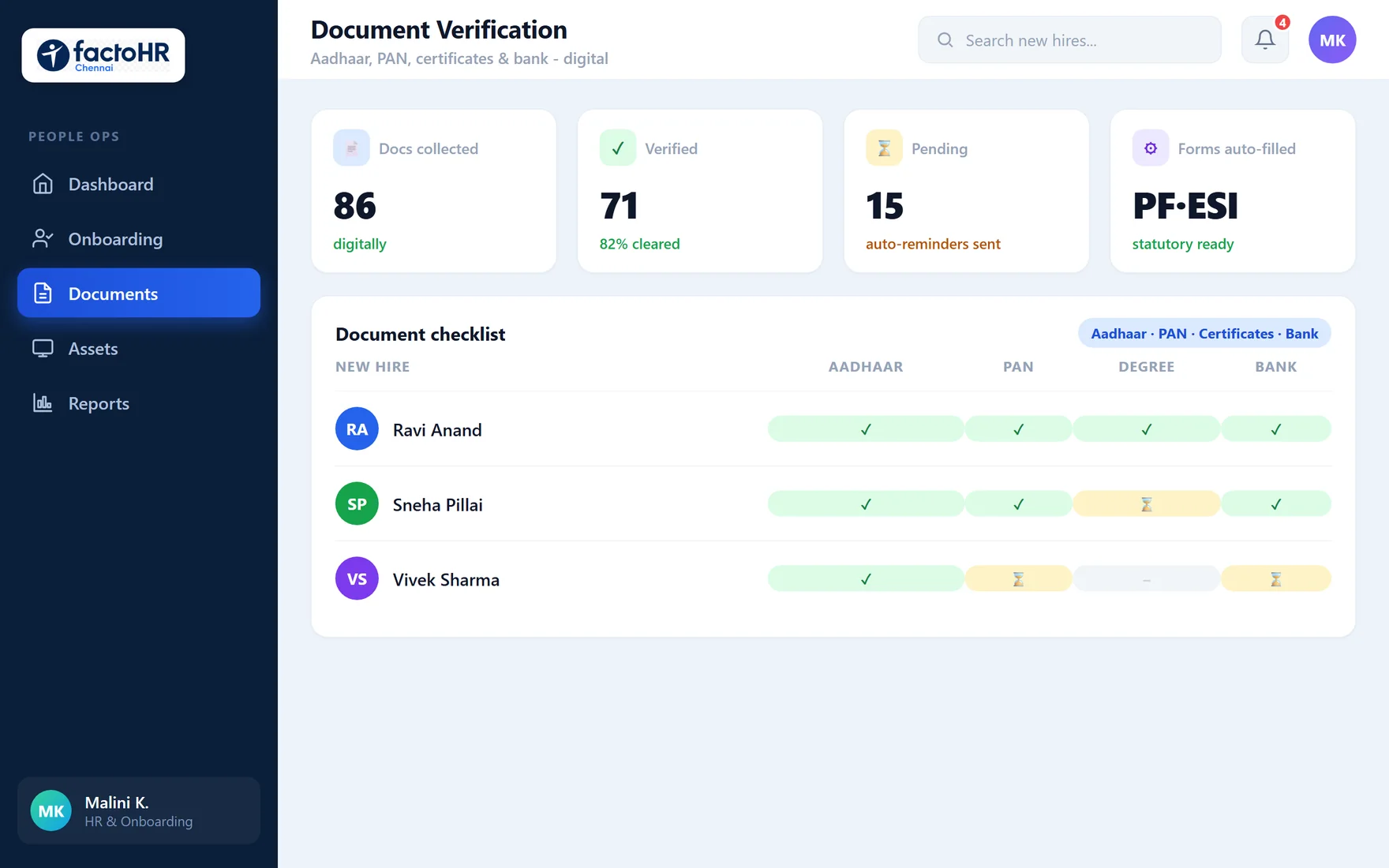Click Vivek Sharma's pending Bank status
Viewport: 1389px width, 868px height.
[x=1276, y=578]
